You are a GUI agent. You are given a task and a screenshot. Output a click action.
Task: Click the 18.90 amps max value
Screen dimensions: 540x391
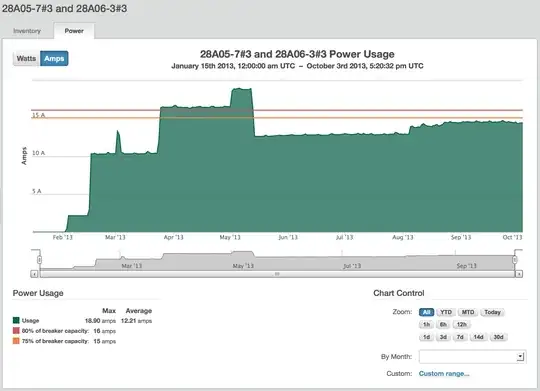pyautogui.click(x=100, y=321)
